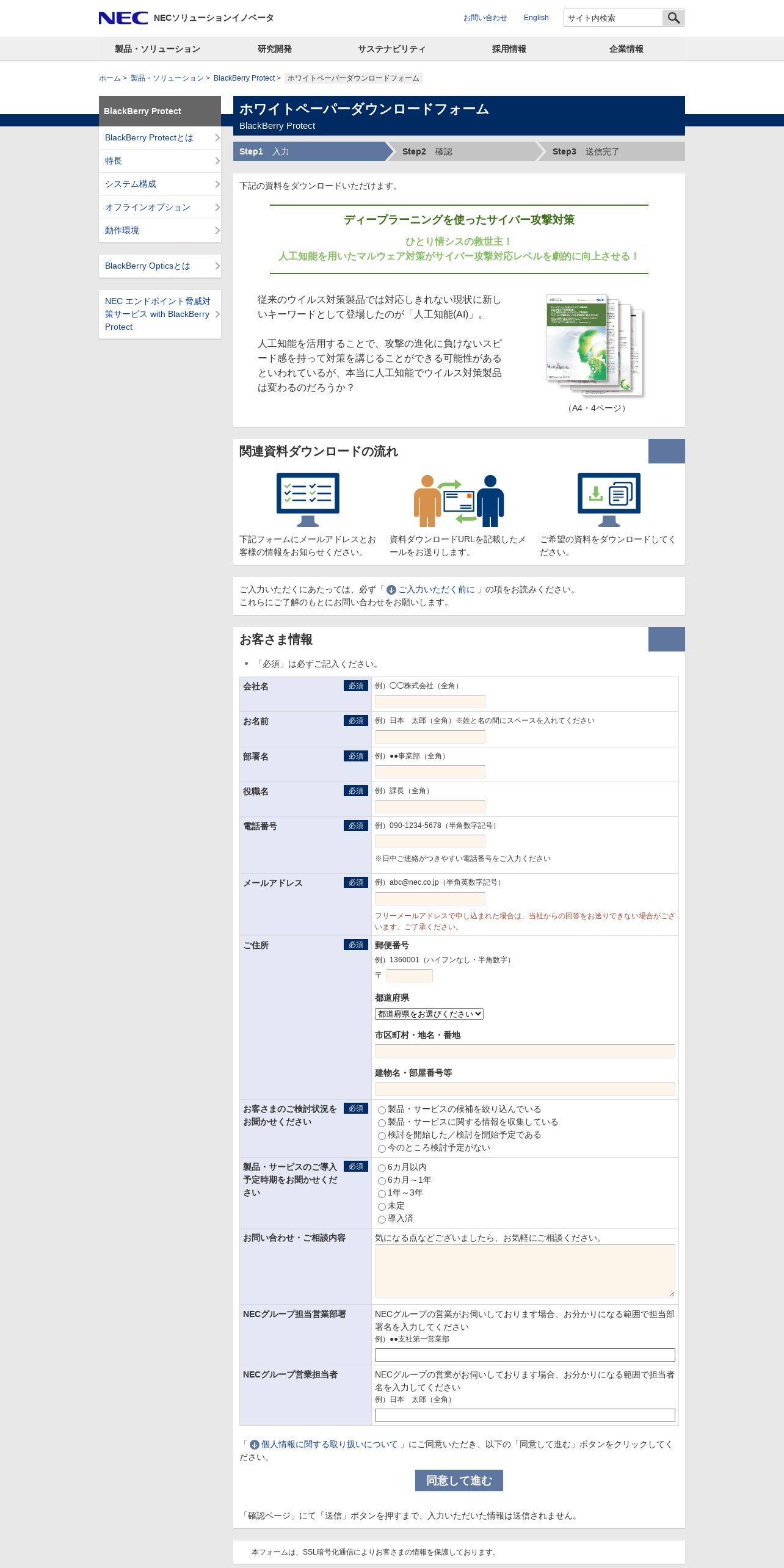Click the 部署名 input field
The image size is (784, 1568).
[430, 772]
